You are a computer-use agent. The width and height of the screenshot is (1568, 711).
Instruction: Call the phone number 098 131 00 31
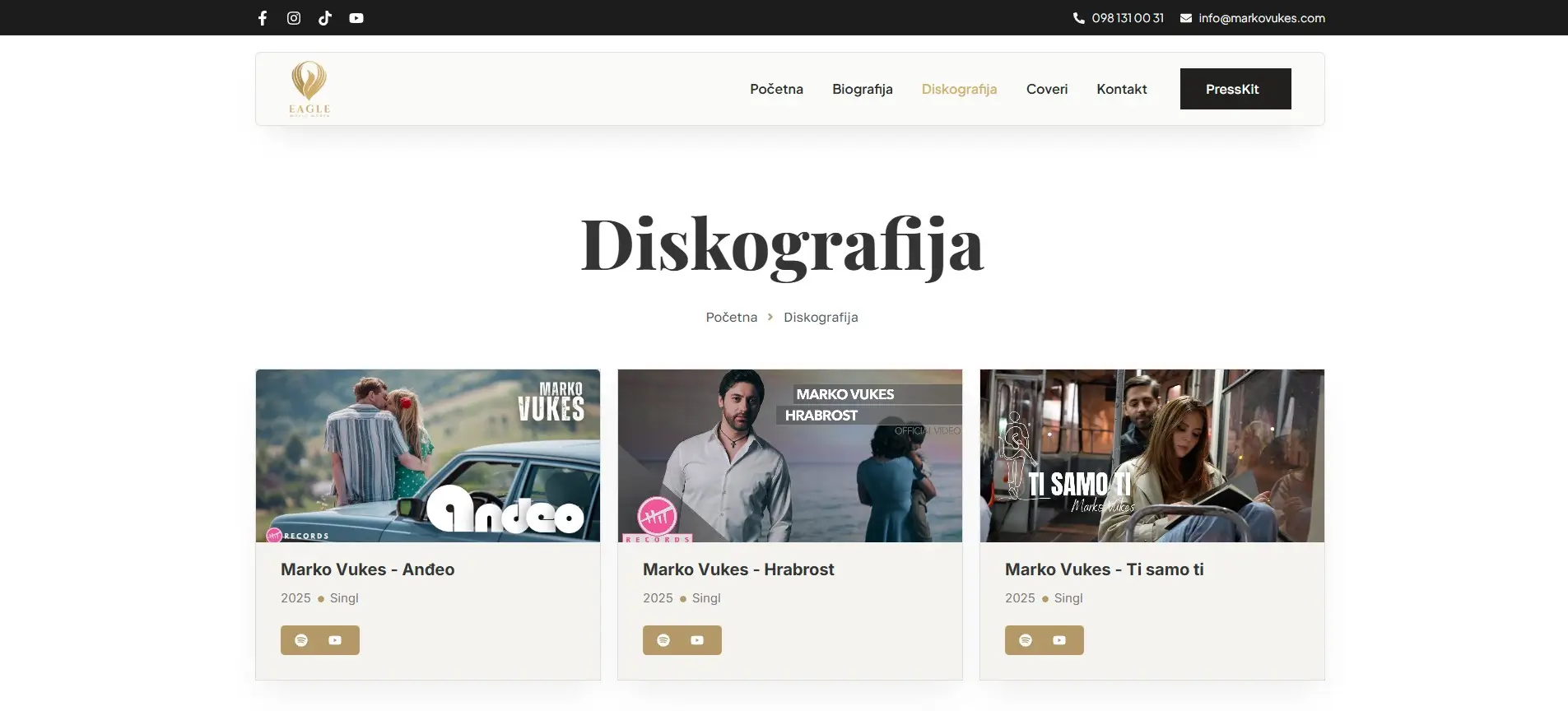pos(1127,18)
